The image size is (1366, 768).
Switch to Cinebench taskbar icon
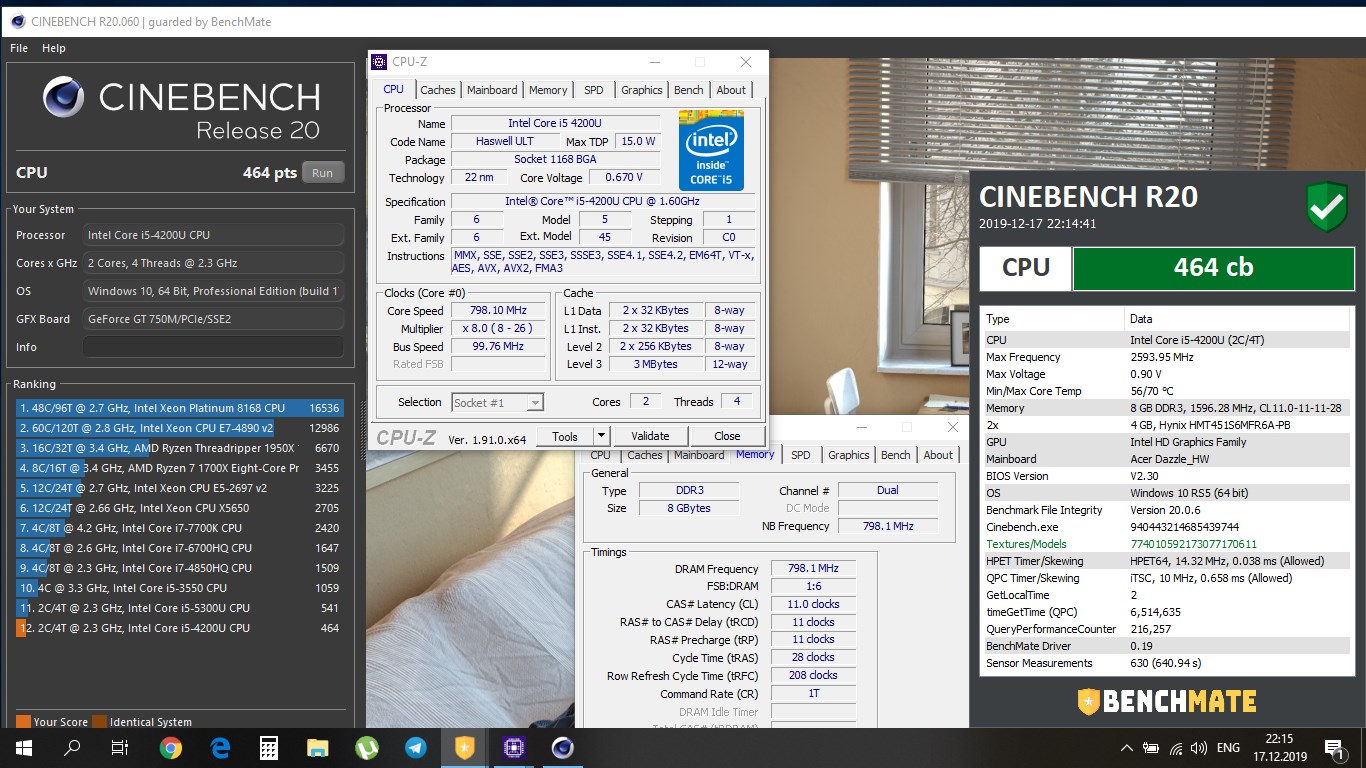[x=562, y=747]
